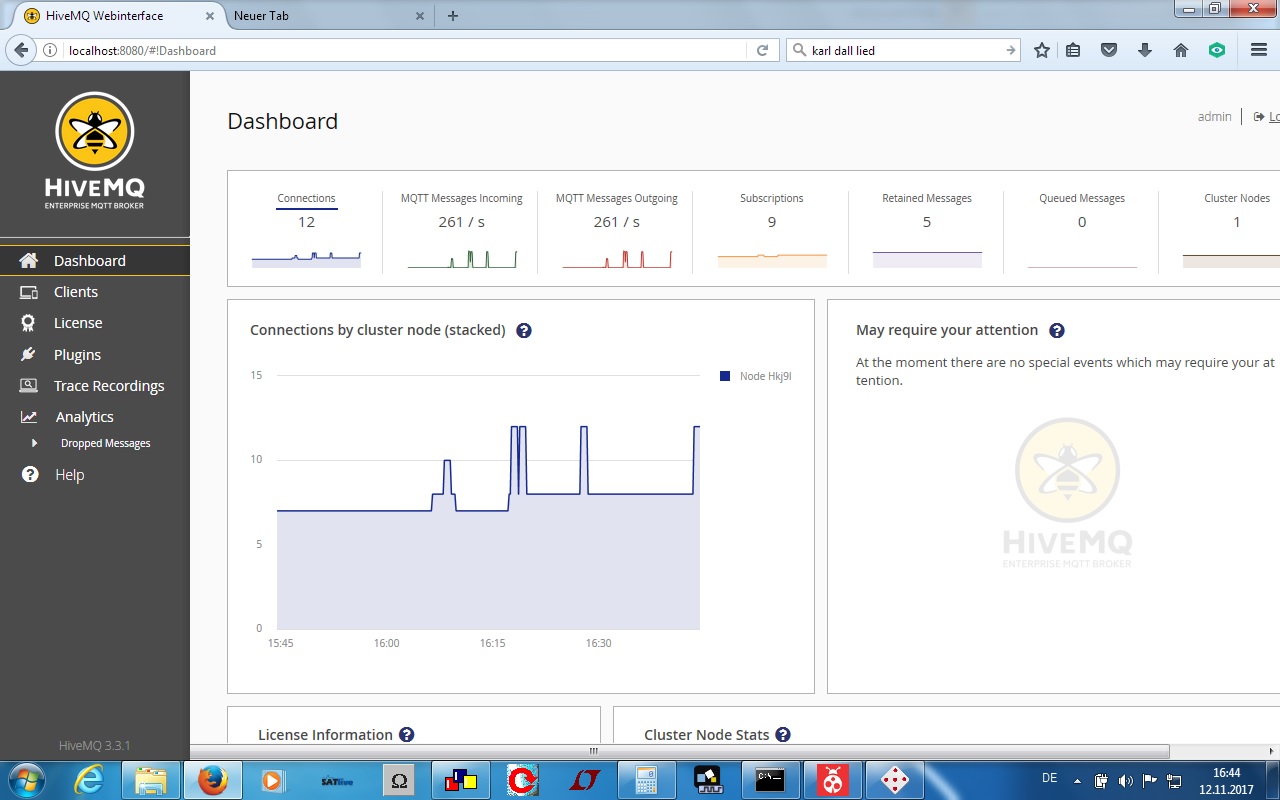Click the Help question mark icon in sidebar
1280x800 pixels.
[30, 475]
